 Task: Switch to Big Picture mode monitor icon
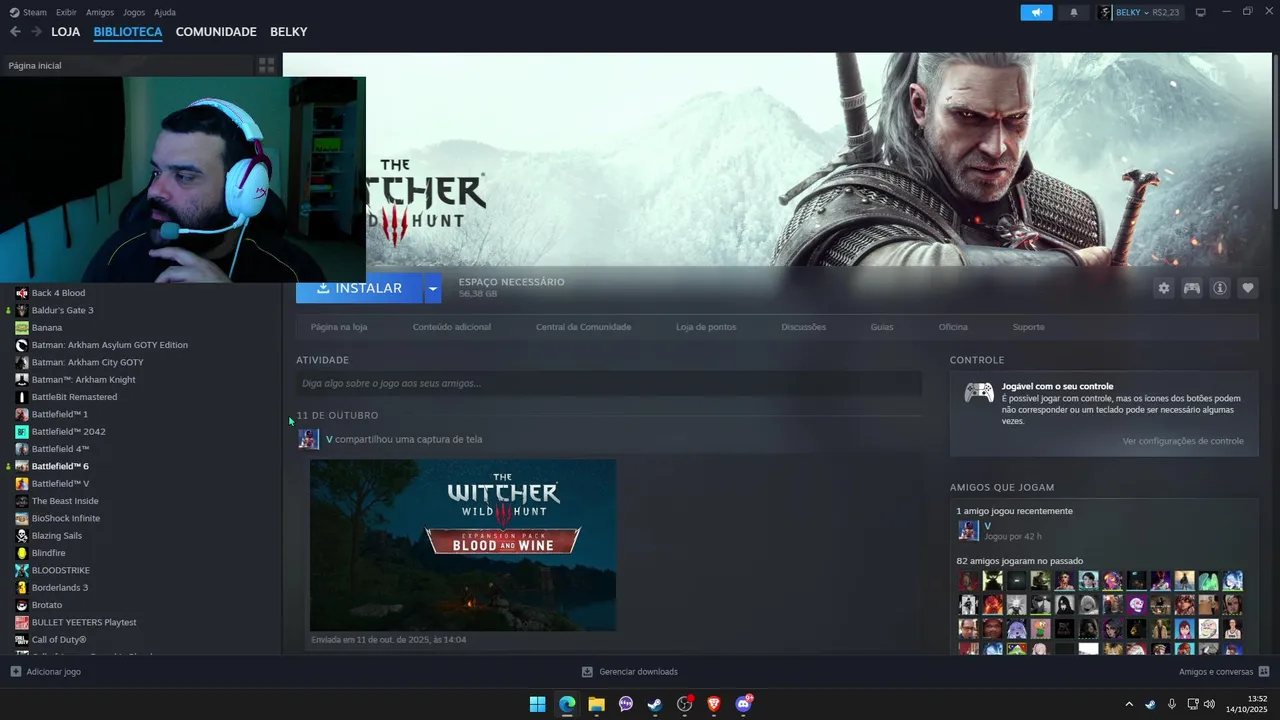1201,12
